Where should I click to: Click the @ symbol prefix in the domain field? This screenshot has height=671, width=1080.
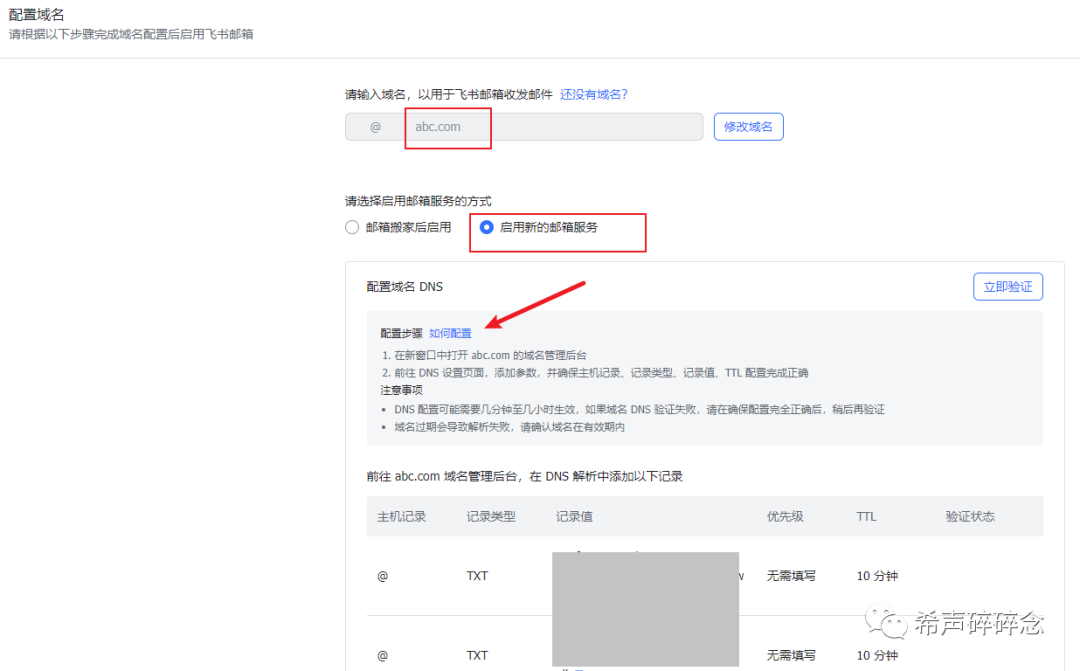click(377, 126)
